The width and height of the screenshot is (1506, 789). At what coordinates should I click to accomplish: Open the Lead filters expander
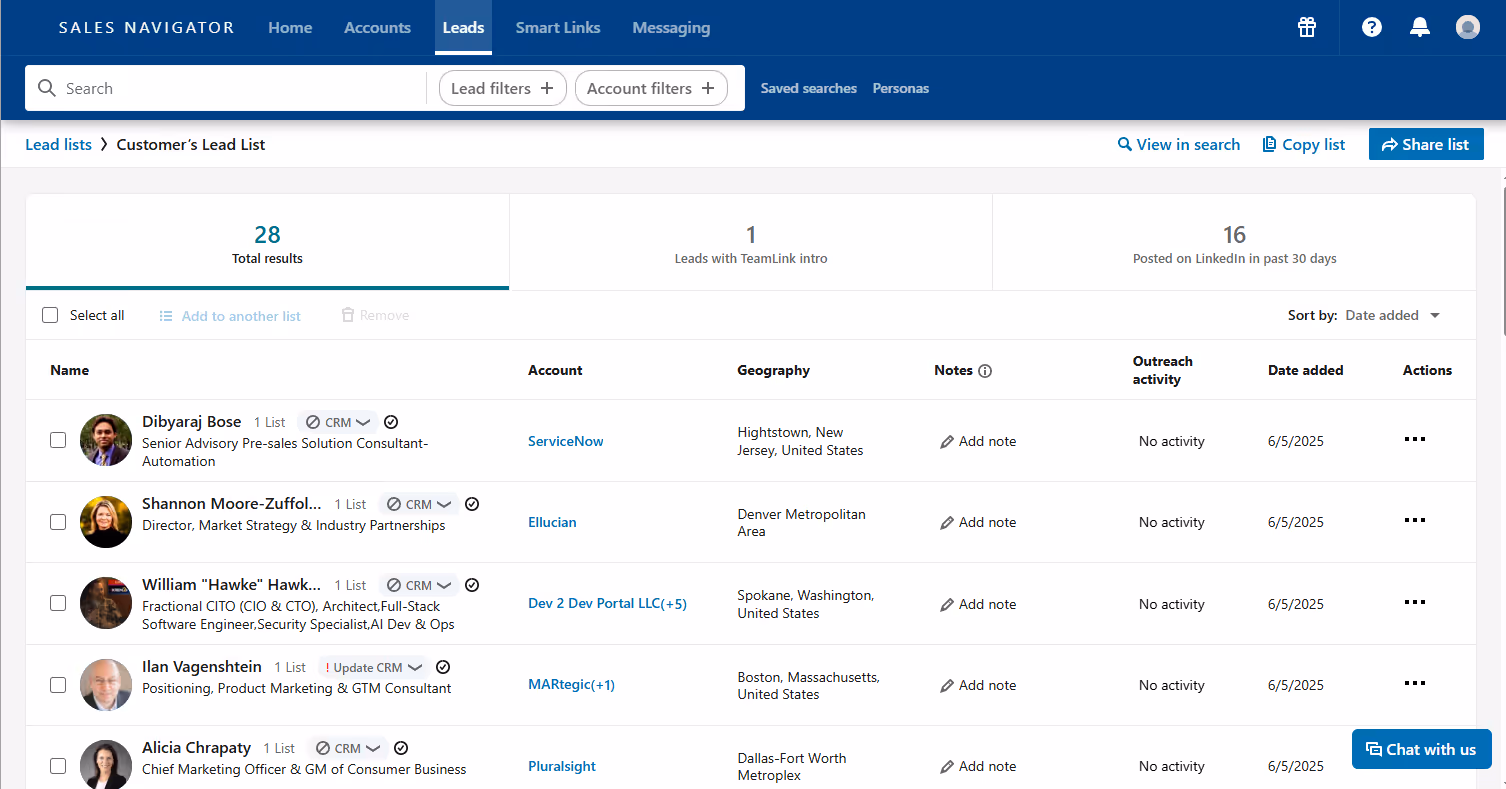coord(502,88)
